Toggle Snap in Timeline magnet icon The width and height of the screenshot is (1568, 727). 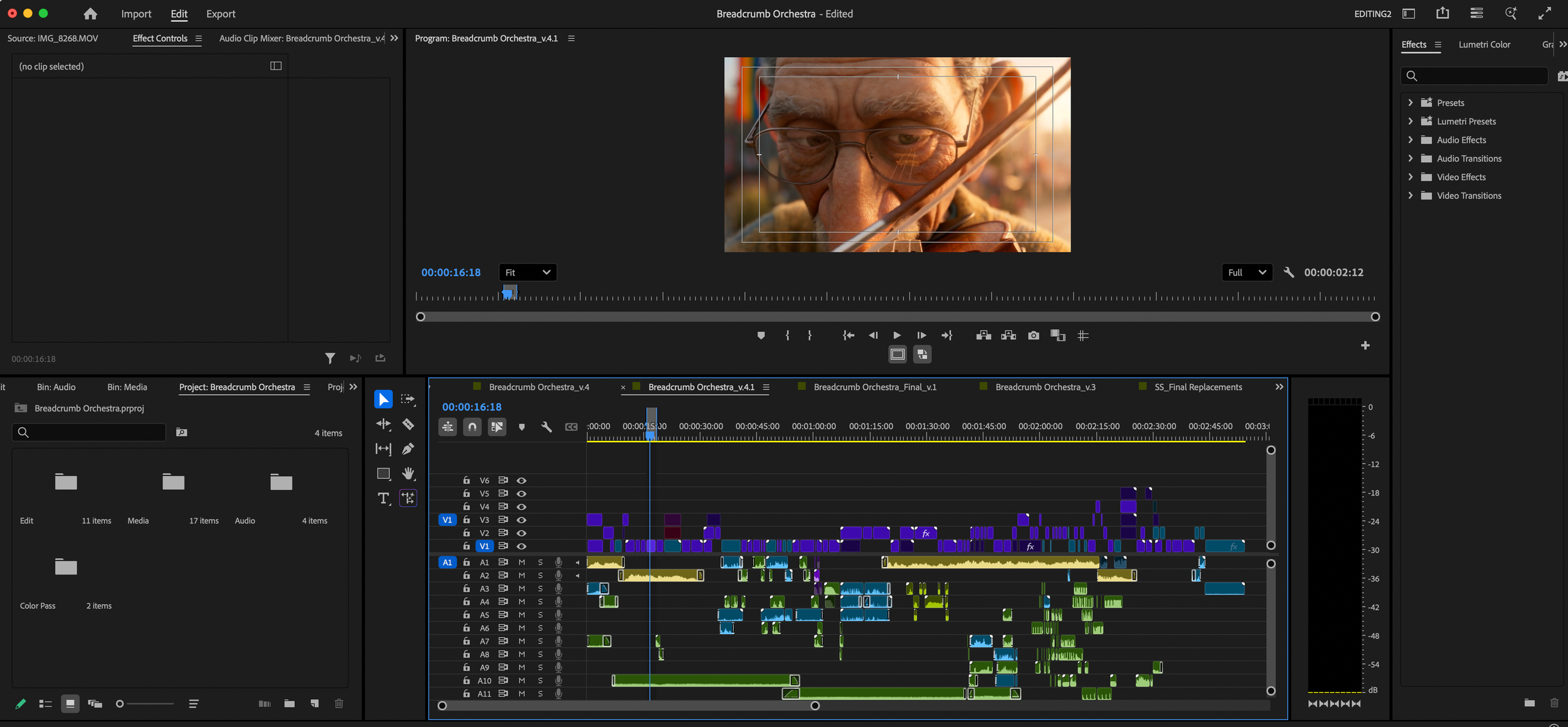[x=472, y=427]
